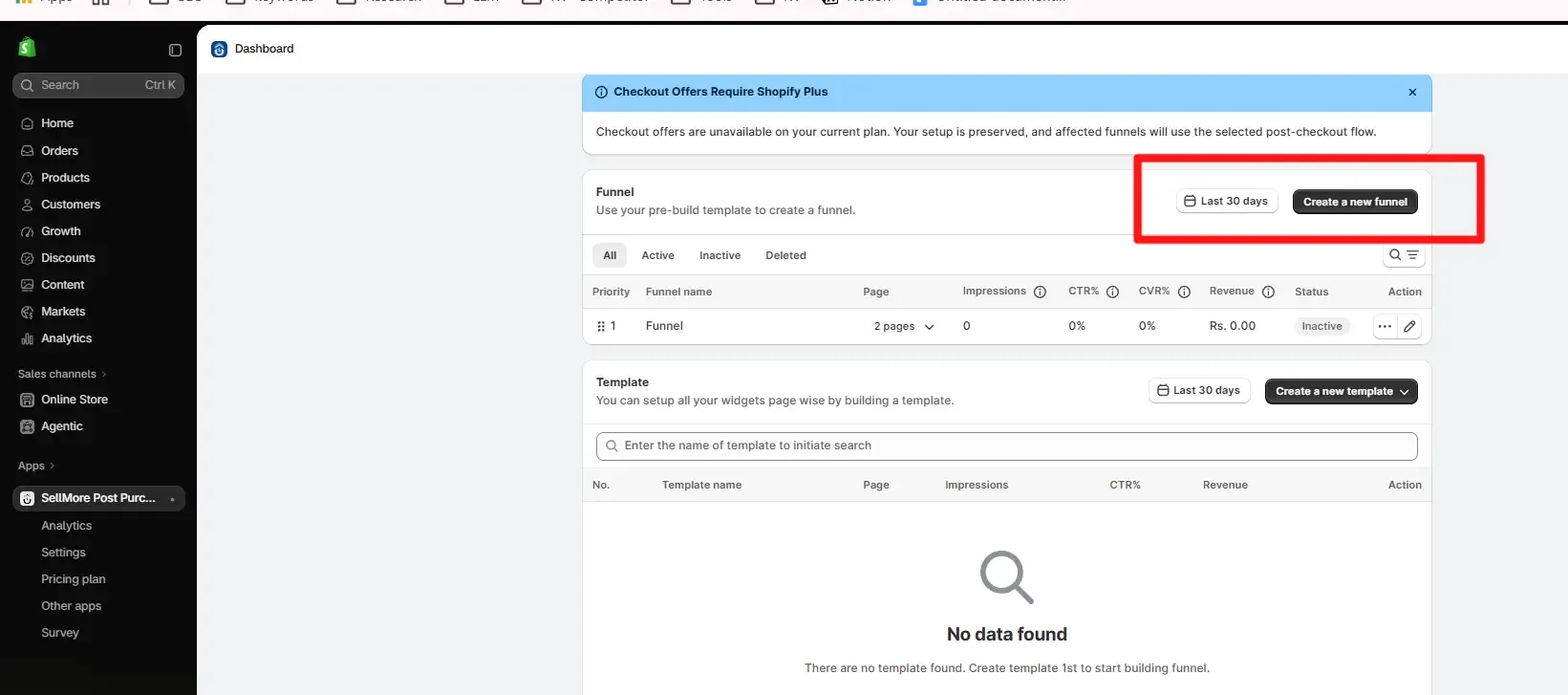Click the priority drag handle for Funnel row
Screen dimensions: 1568x695
click(601, 326)
